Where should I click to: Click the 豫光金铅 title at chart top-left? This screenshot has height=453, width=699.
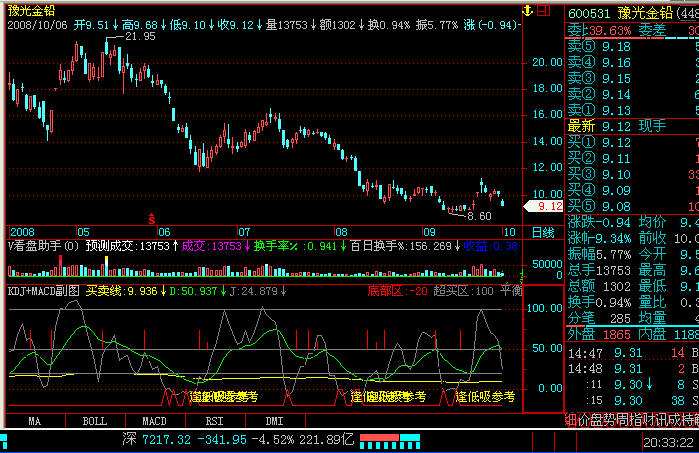(x=31, y=11)
